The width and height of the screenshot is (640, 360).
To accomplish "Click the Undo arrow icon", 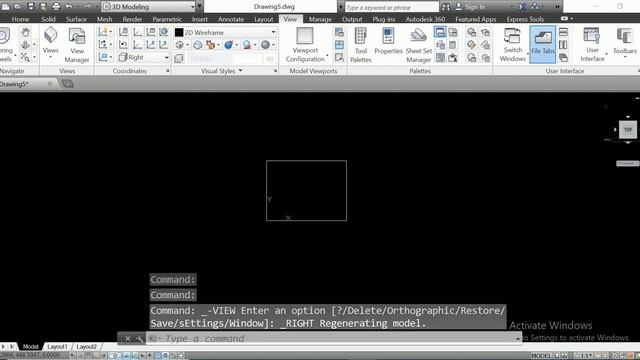I will [69, 7].
